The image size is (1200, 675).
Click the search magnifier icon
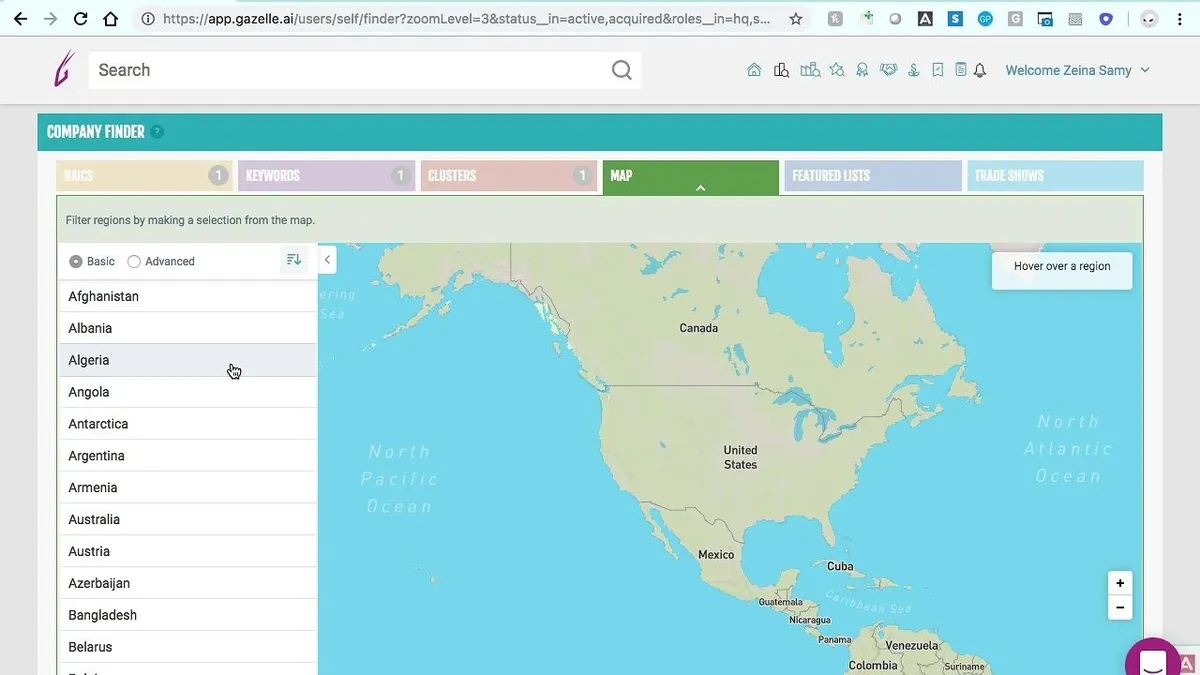click(622, 70)
